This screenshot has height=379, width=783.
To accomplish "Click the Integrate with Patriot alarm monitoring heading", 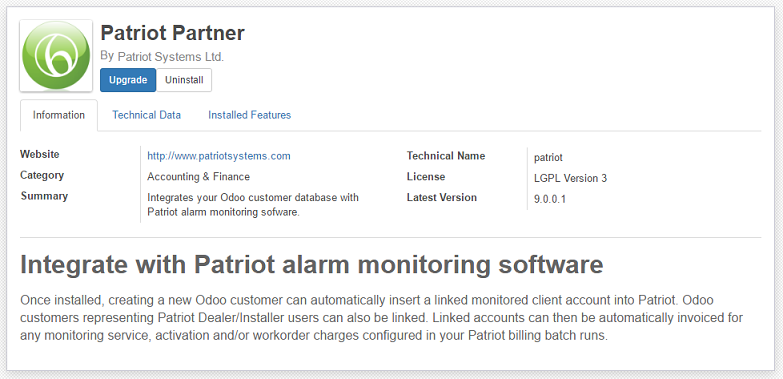I will (x=312, y=265).
